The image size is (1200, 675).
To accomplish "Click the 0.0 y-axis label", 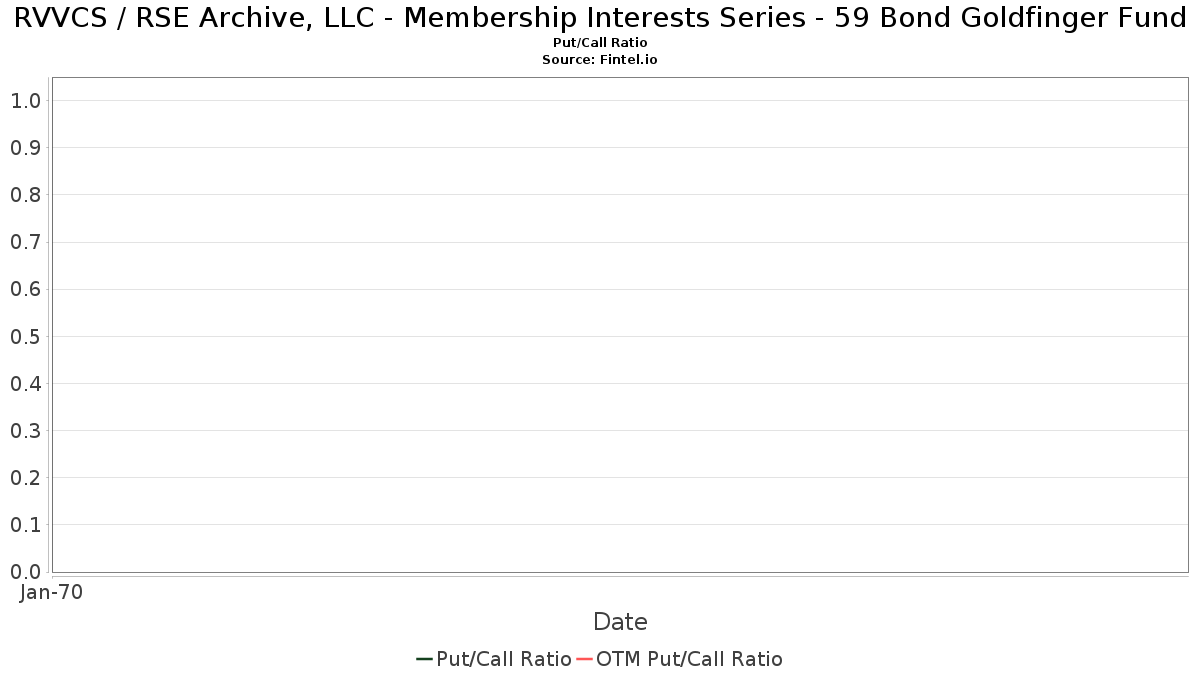I will [25, 572].
